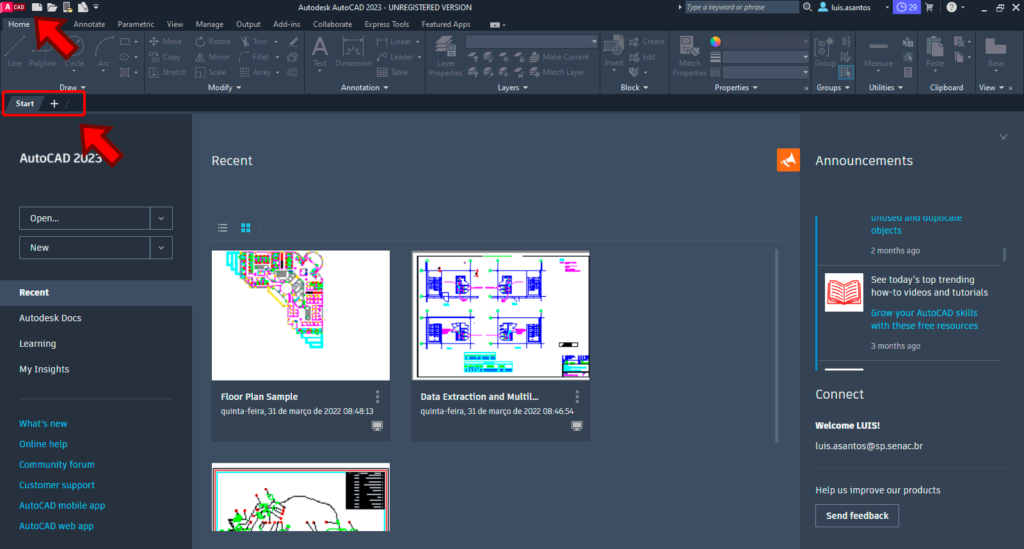Open Floor Plan Sample options menu
This screenshot has height=549, width=1024.
377,397
